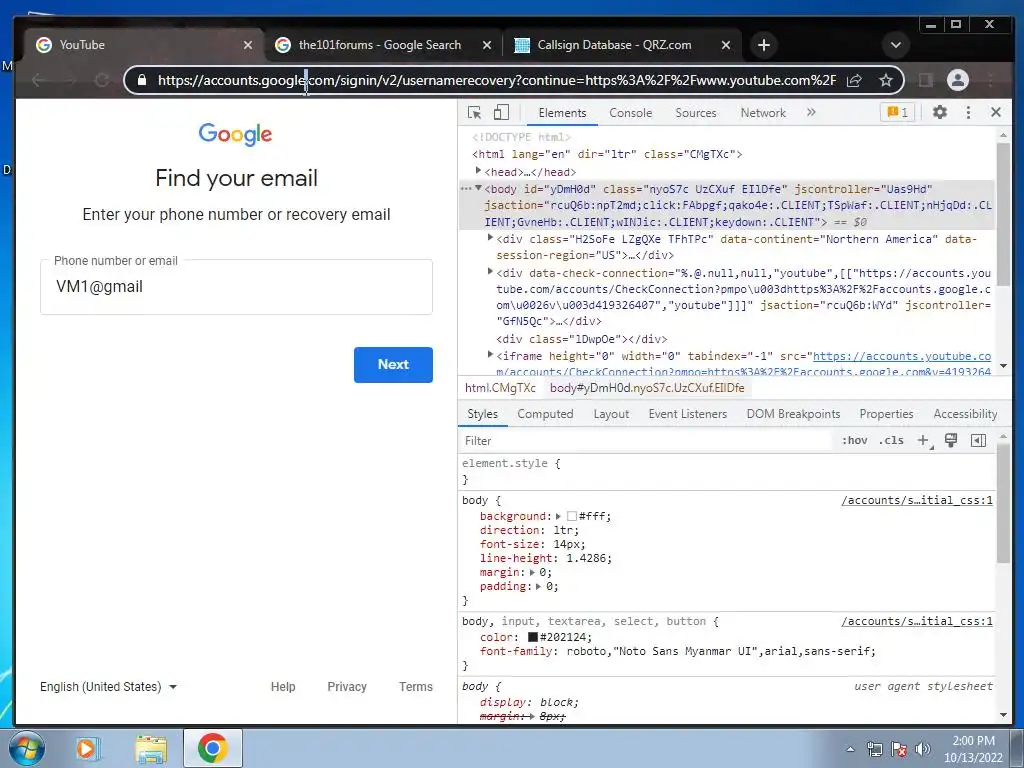Click the blue Next button
Image resolution: width=1024 pixels, height=768 pixels.
point(393,364)
